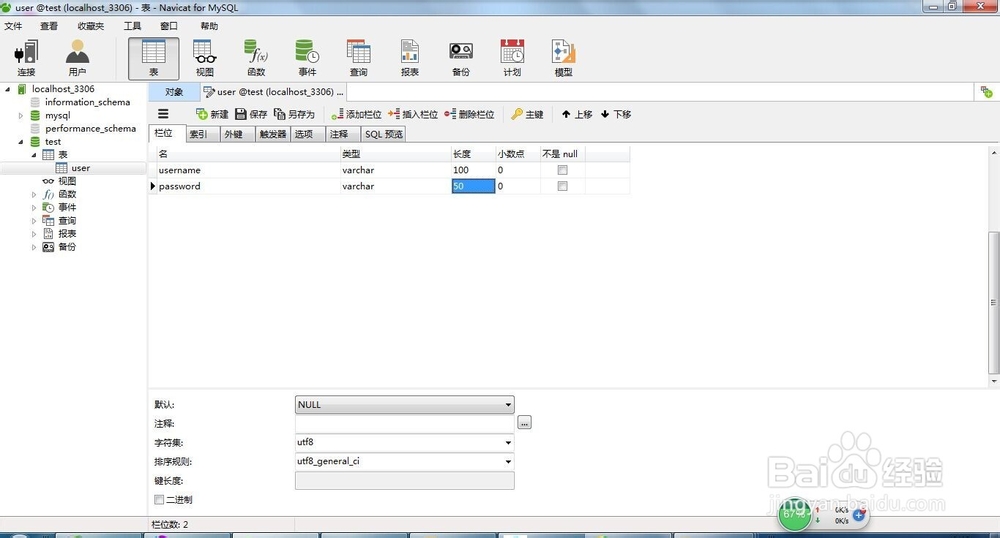Screen dimensions: 1000x538
Task: Switch to the Objects (对象) tab
Action: 174,92
